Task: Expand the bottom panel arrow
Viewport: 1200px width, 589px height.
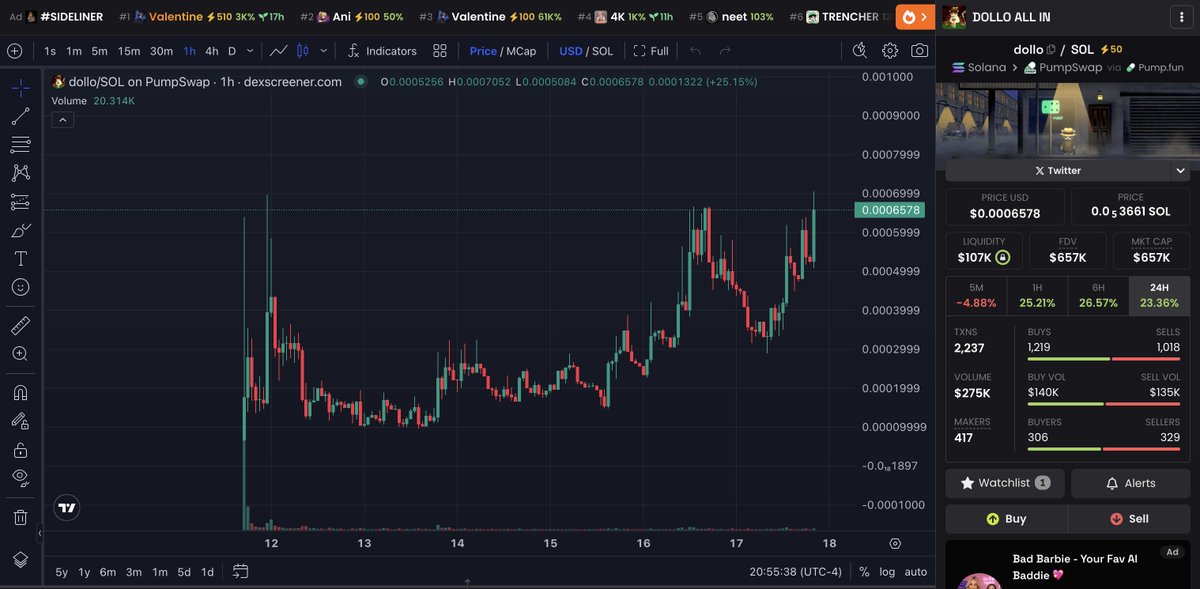Action: pos(467,582)
